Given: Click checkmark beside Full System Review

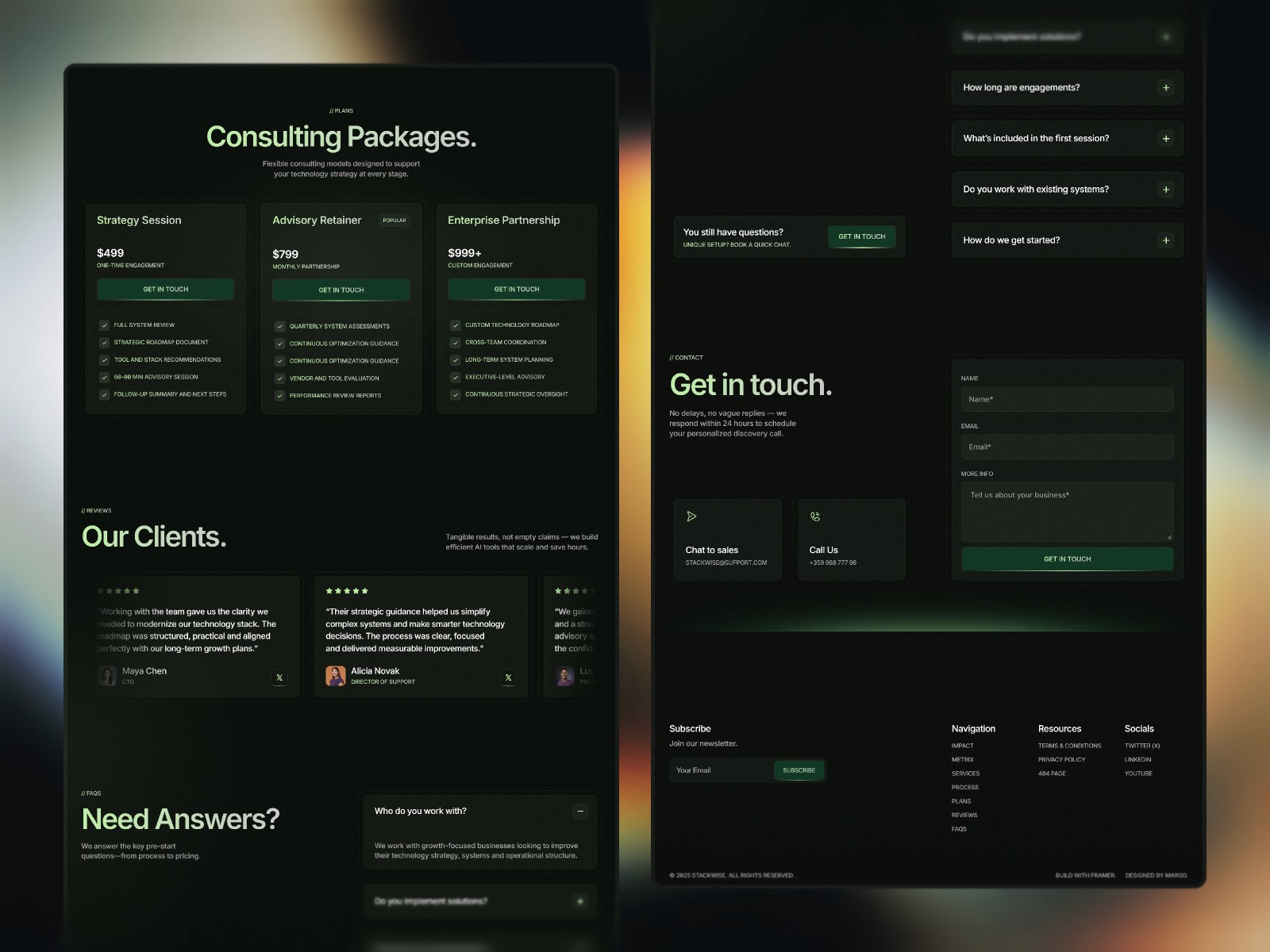Looking at the screenshot, I should (104, 325).
